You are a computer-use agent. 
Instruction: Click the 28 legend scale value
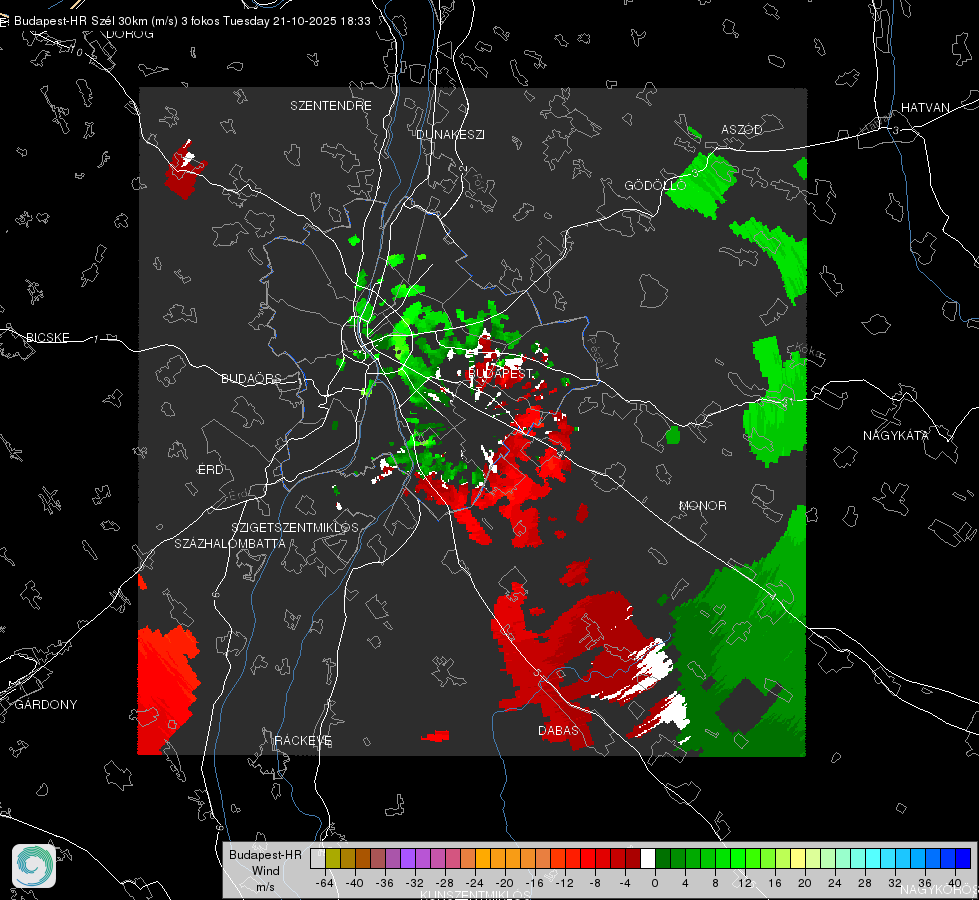(865, 883)
